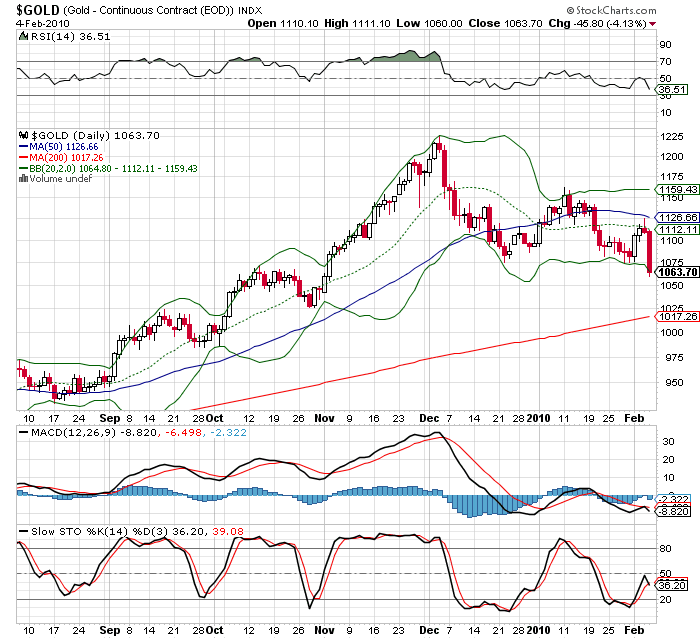Click the 1225 price axis label

tap(671, 137)
